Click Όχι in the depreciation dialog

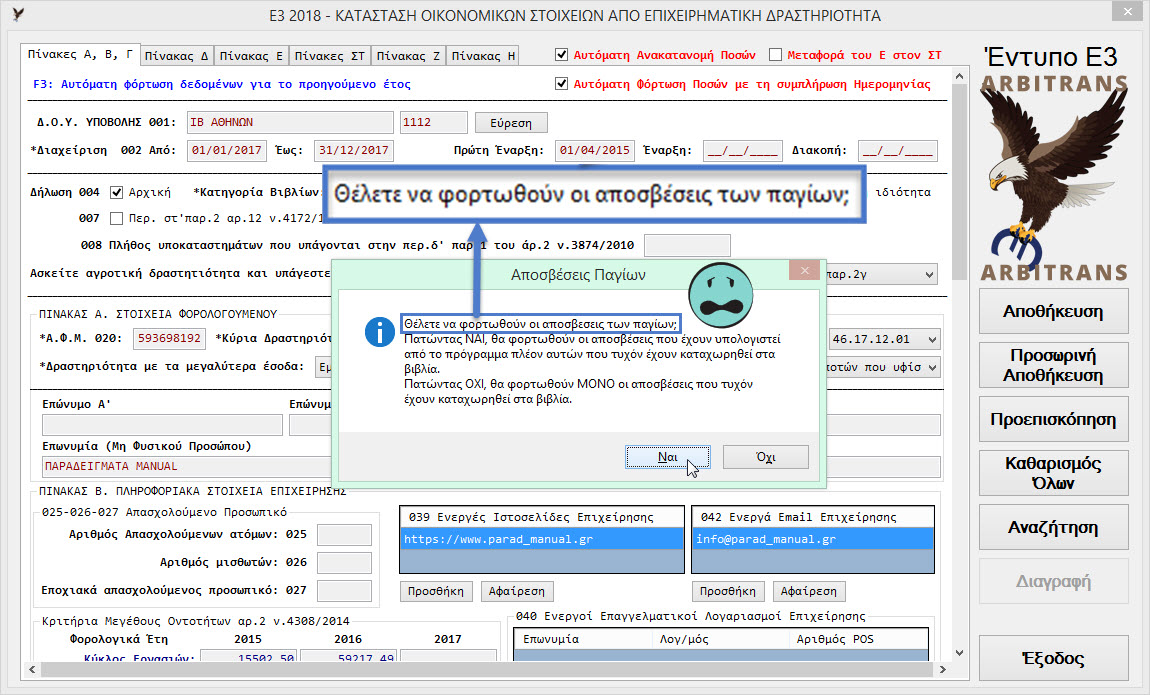pos(766,457)
